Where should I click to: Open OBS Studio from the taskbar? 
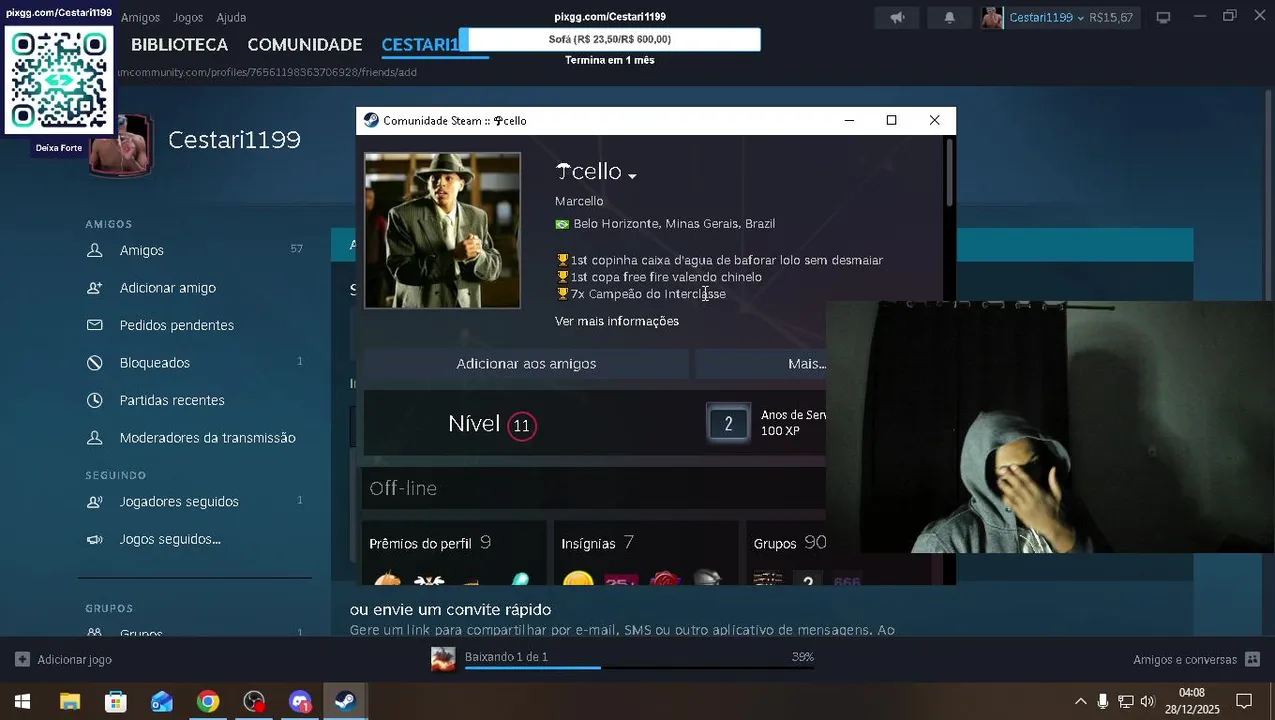(254, 702)
